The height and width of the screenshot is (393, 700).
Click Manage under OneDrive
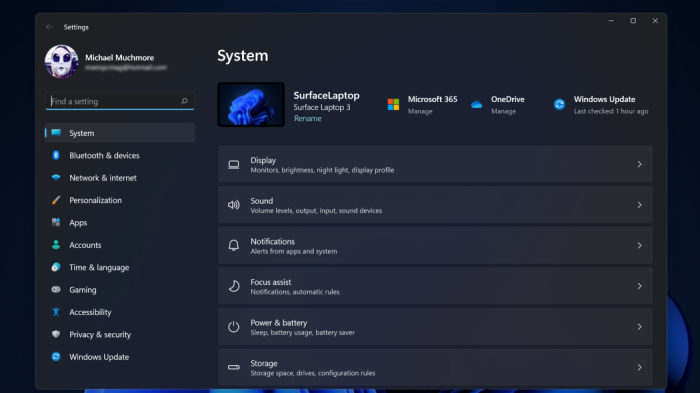click(504, 111)
